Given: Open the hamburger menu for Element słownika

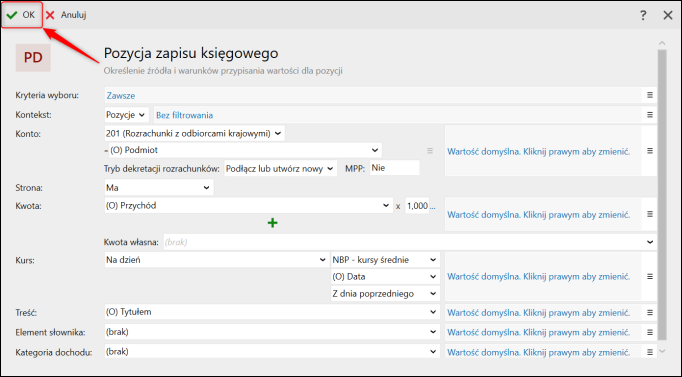Looking at the screenshot, I should click(x=650, y=332).
